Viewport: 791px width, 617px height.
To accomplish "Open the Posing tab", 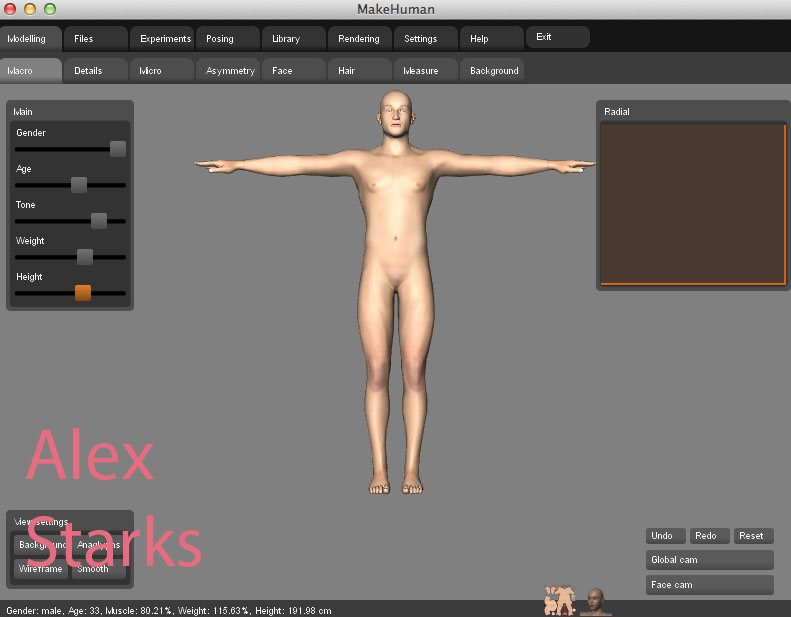I will [x=228, y=39].
